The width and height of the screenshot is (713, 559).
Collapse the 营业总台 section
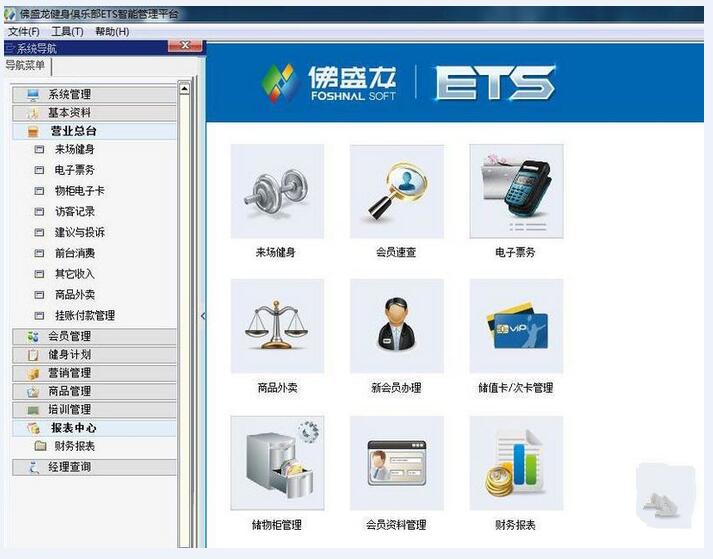point(94,131)
